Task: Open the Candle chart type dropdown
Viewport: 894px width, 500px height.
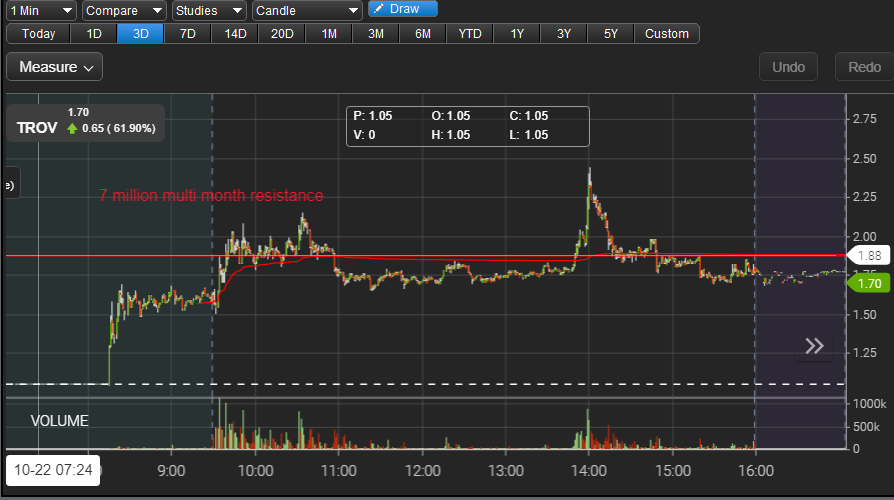Action: (307, 10)
